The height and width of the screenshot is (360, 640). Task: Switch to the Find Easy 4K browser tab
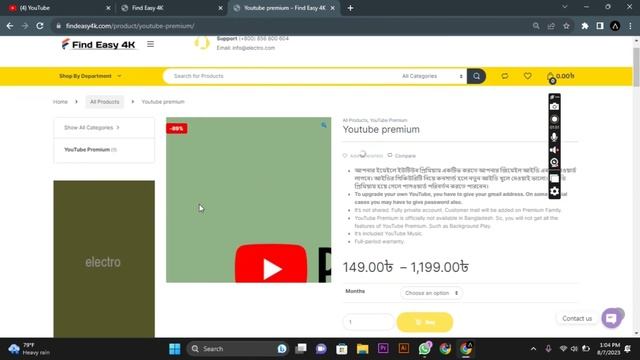(x=171, y=8)
